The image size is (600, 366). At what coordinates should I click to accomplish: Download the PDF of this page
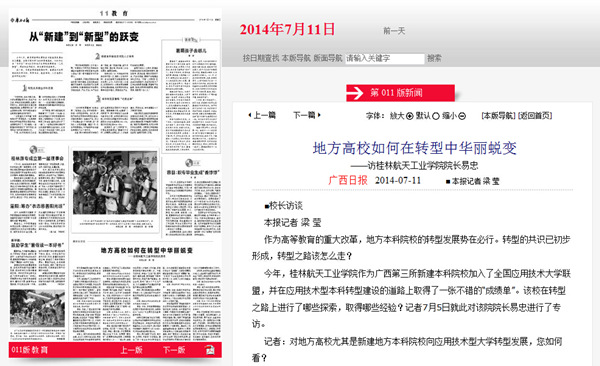209,350
